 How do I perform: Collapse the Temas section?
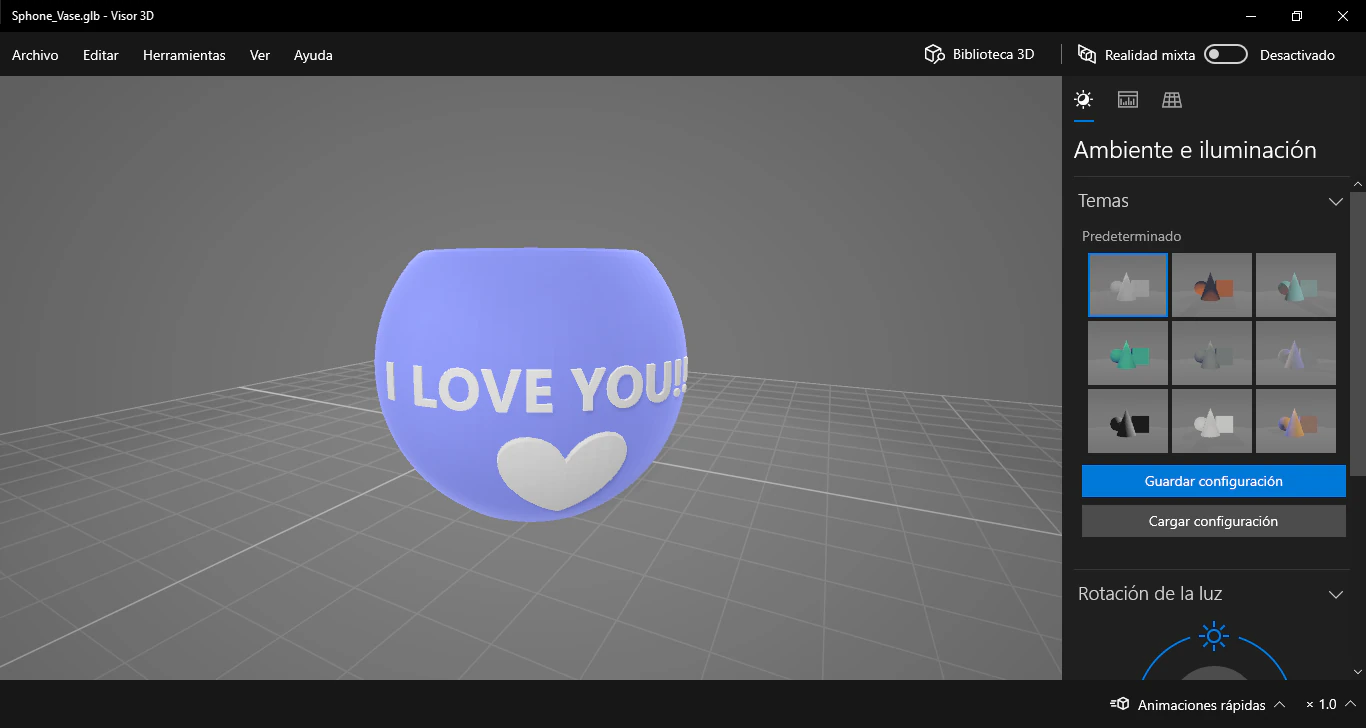(x=1335, y=201)
